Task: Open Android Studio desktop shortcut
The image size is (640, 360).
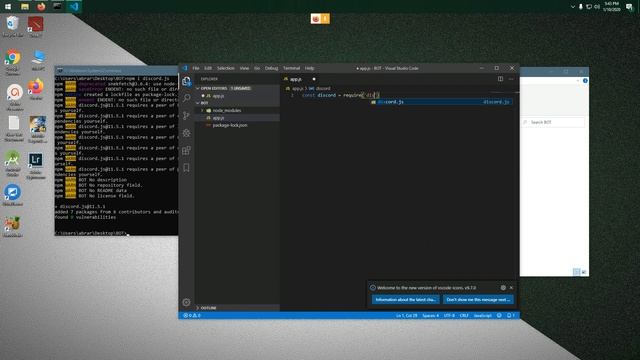Action: 13,163
